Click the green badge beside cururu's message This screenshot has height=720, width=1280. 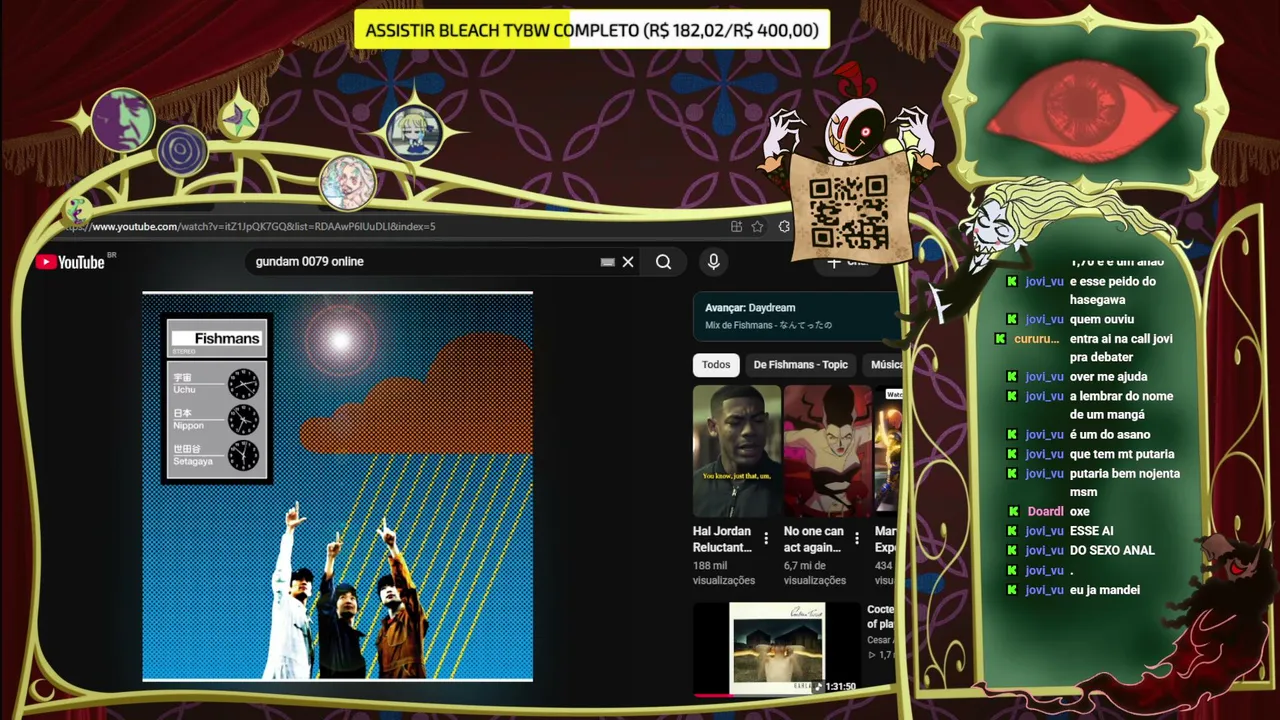(x=1000, y=339)
